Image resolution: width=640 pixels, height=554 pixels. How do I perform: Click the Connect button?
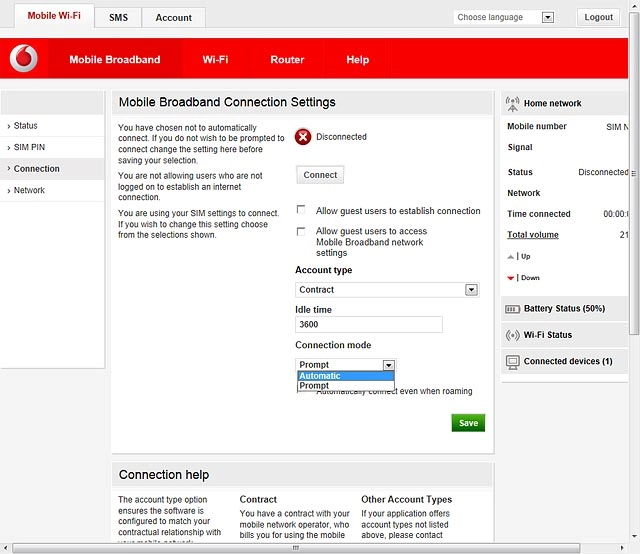[x=320, y=175]
